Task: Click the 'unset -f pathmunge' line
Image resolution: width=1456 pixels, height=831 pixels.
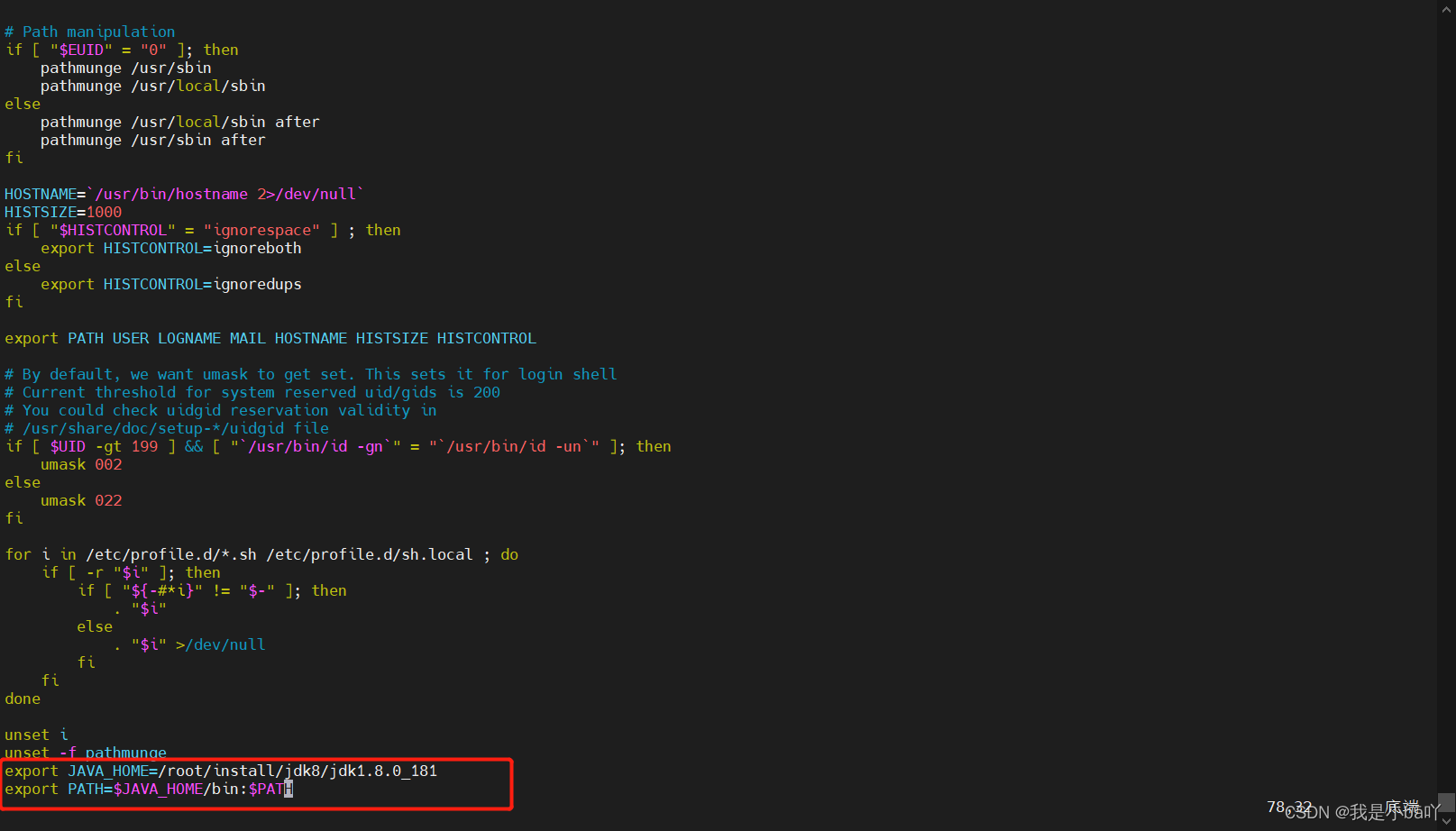Action: click(x=86, y=753)
